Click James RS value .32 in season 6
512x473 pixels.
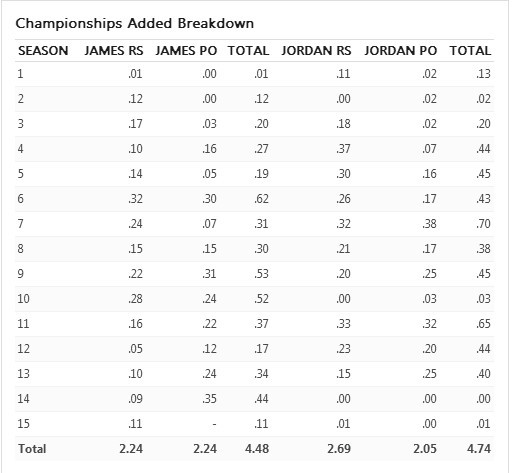coord(135,199)
